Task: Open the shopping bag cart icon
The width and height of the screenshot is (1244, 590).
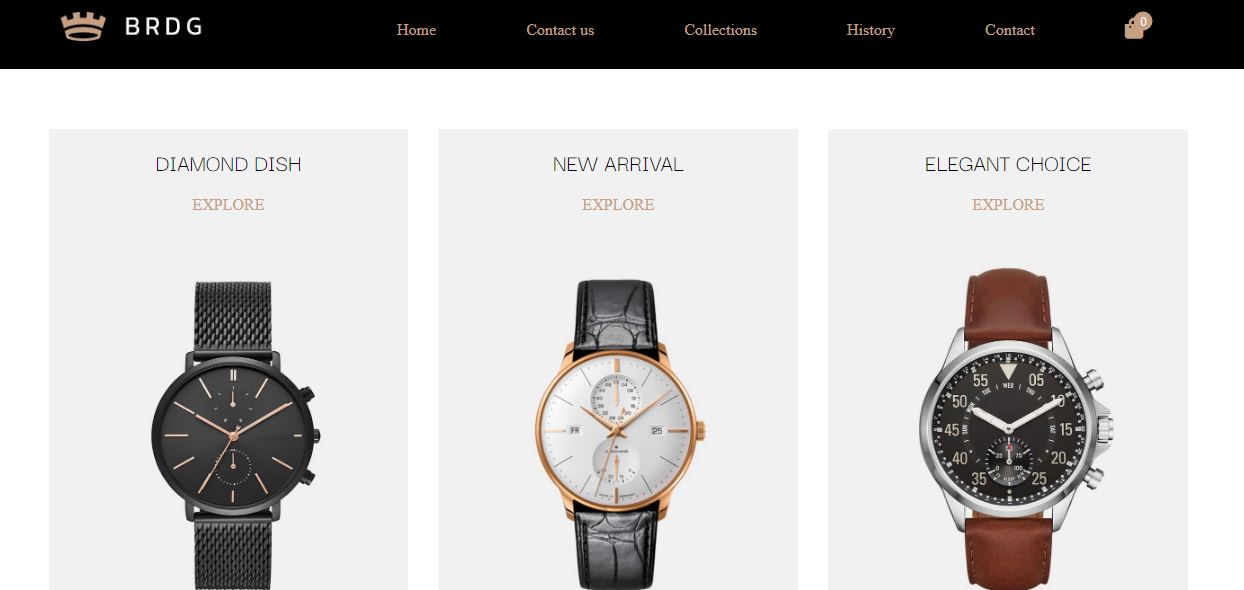Action: pyautogui.click(x=1134, y=30)
